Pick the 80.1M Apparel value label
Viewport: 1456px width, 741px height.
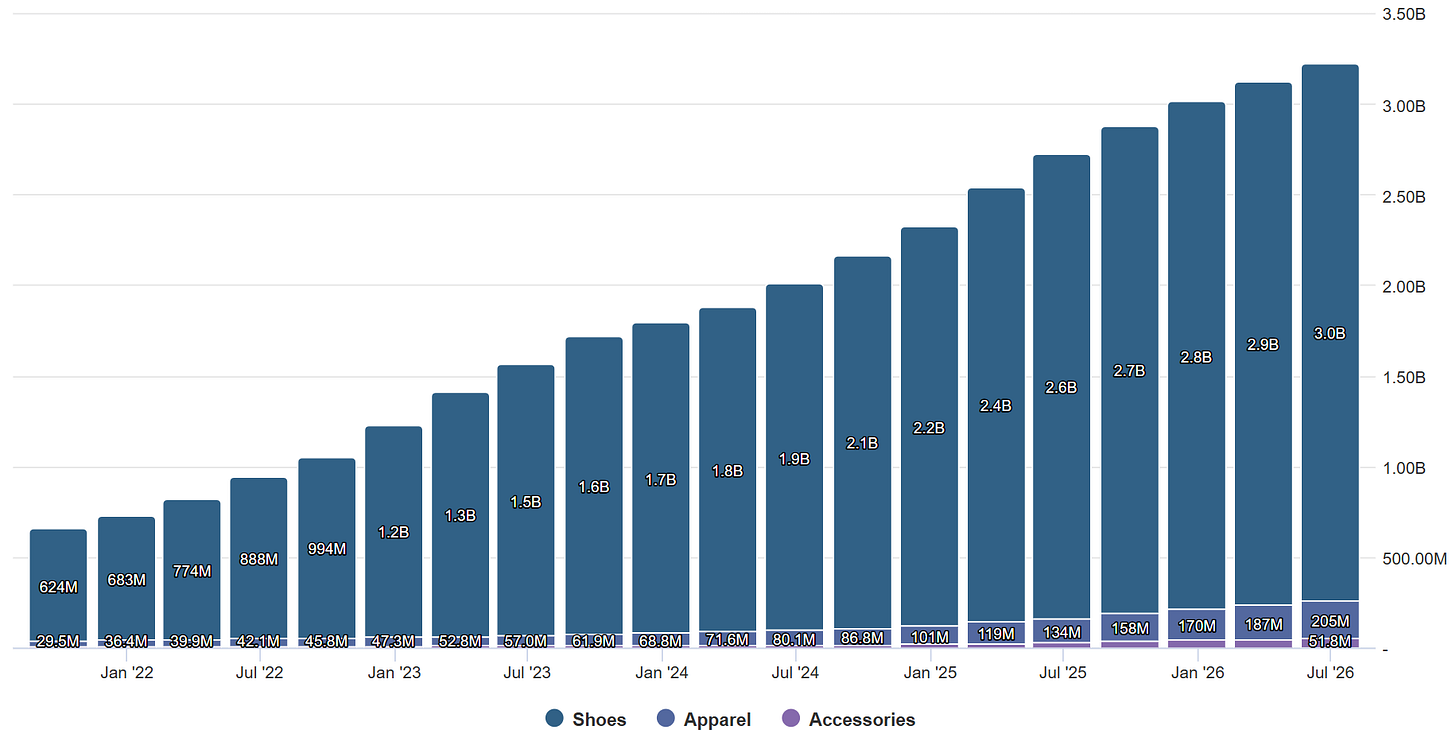[794, 638]
